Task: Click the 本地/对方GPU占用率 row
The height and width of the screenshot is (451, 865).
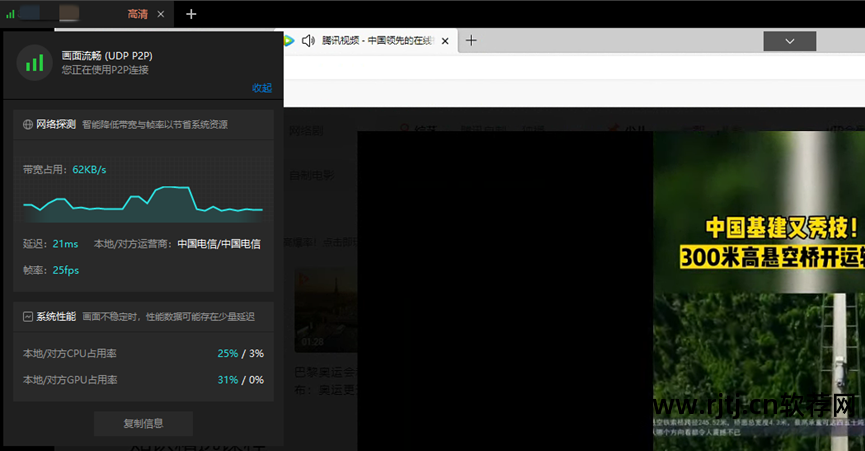Action: [x=143, y=380]
